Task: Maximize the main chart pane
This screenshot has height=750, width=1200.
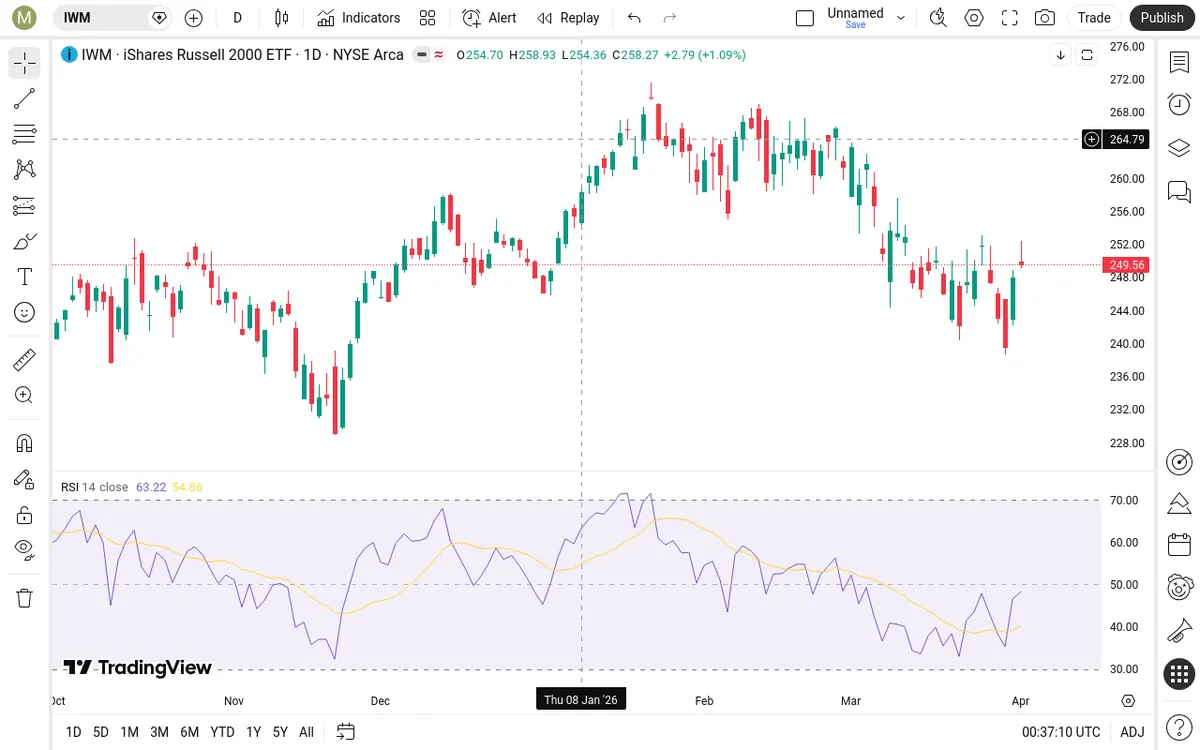Action: click(1086, 56)
